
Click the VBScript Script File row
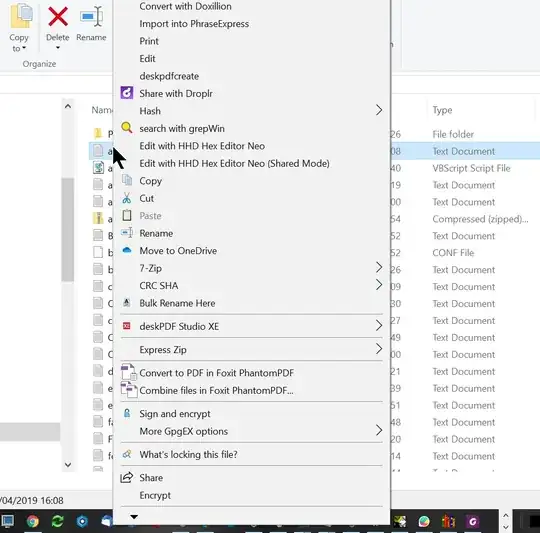(471, 168)
